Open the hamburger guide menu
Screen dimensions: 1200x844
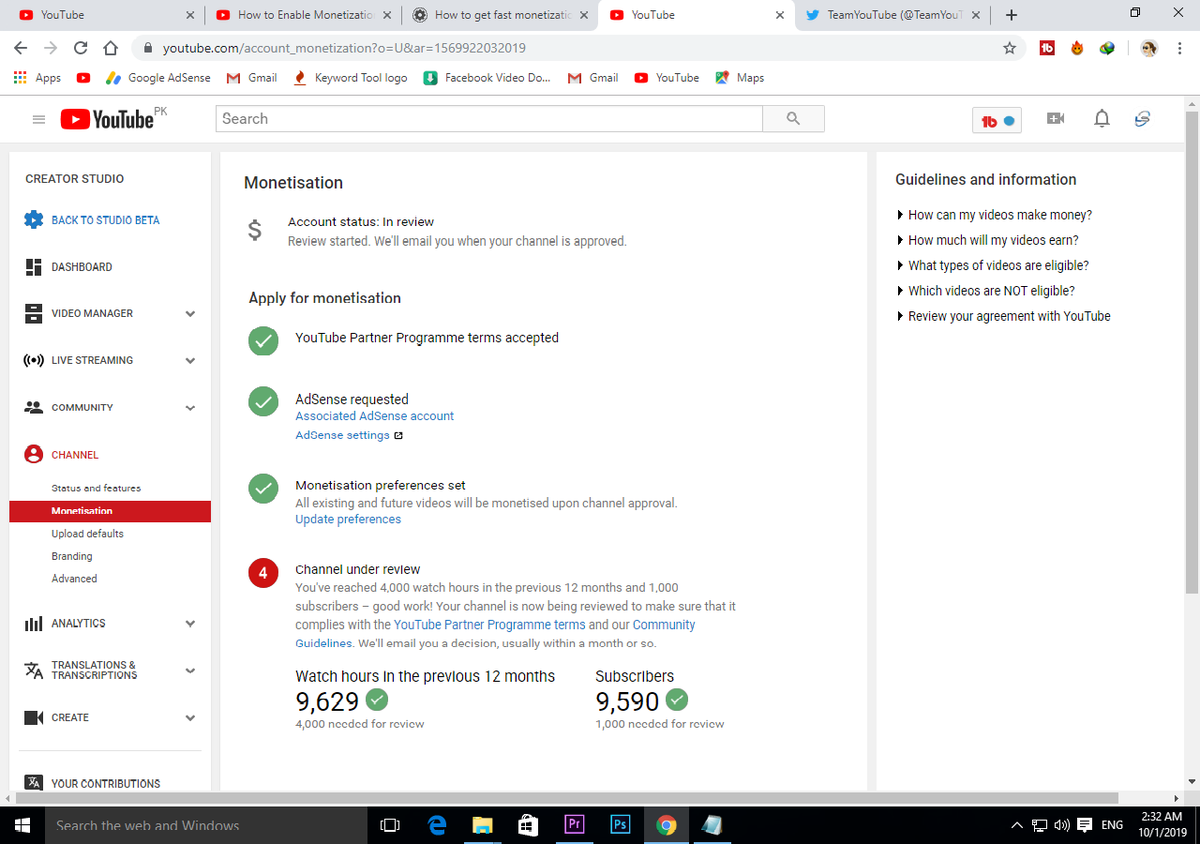pos(39,119)
